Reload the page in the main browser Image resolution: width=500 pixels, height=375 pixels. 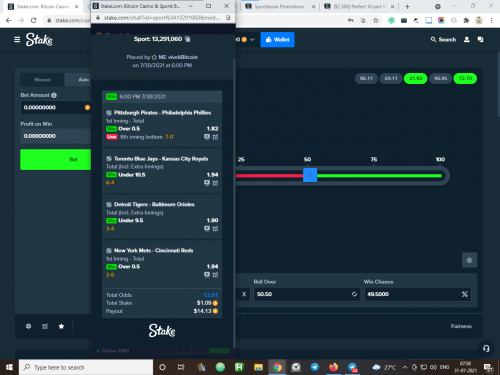click(x=33, y=20)
